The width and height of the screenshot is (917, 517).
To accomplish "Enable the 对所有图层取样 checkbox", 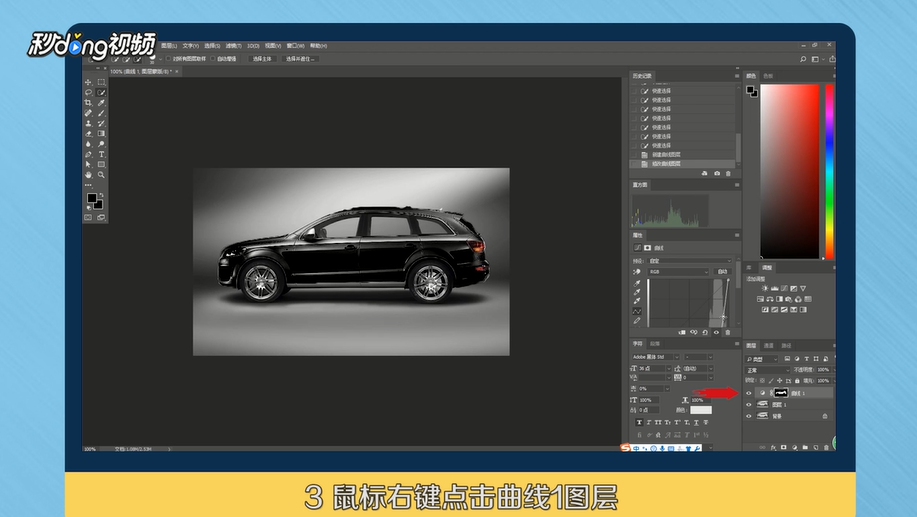I will coord(168,59).
